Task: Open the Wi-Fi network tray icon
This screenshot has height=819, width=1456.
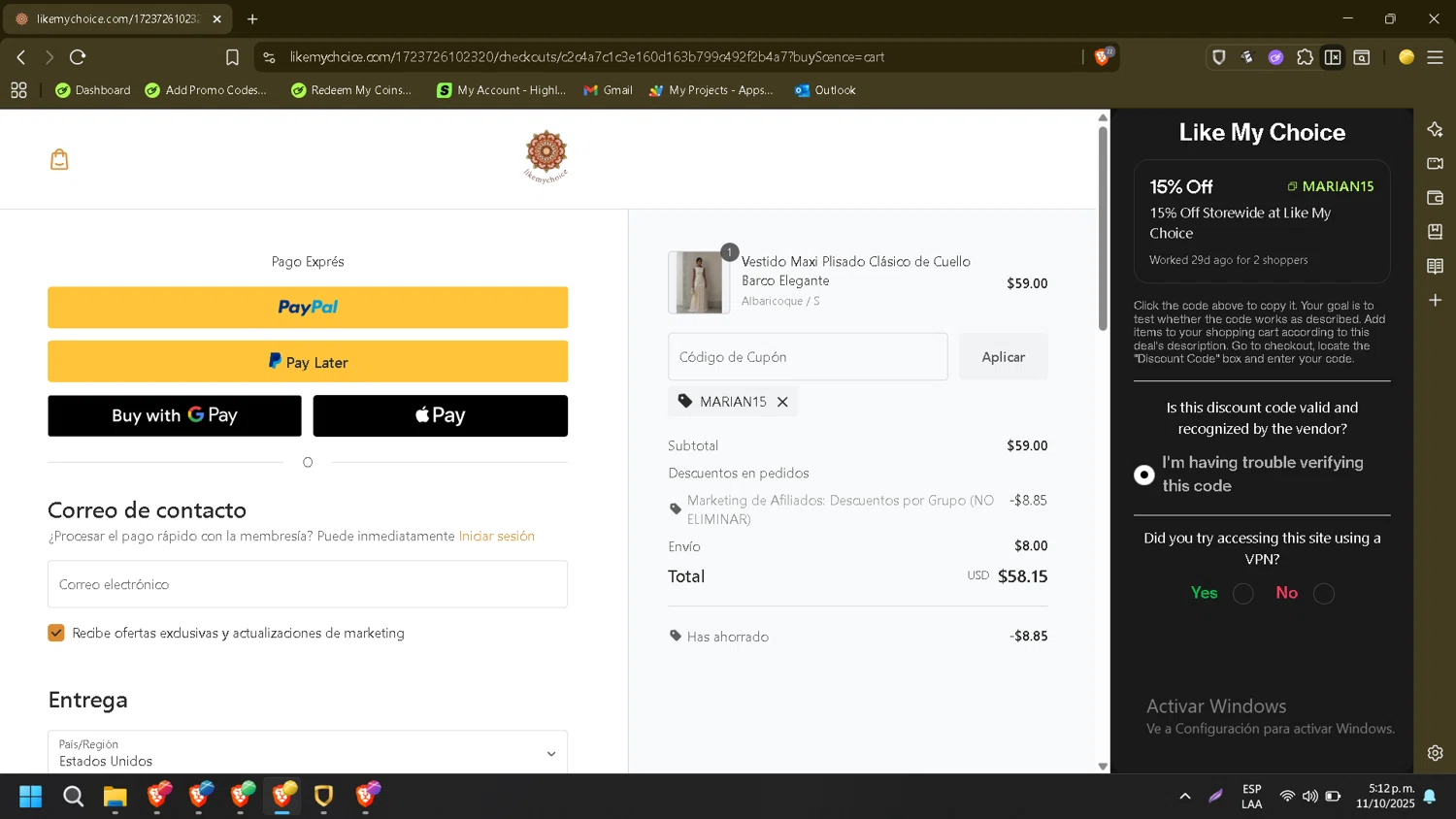Action: pos(1287,797)
